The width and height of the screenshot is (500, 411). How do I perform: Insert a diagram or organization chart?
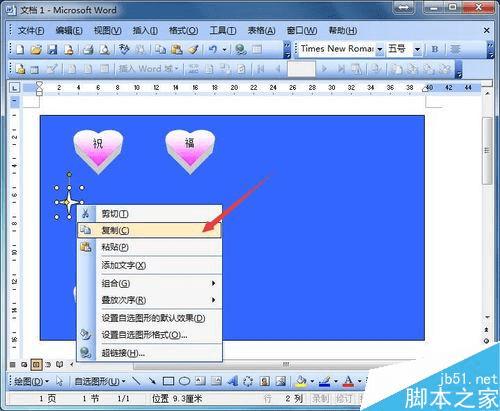tap(248, 381)
